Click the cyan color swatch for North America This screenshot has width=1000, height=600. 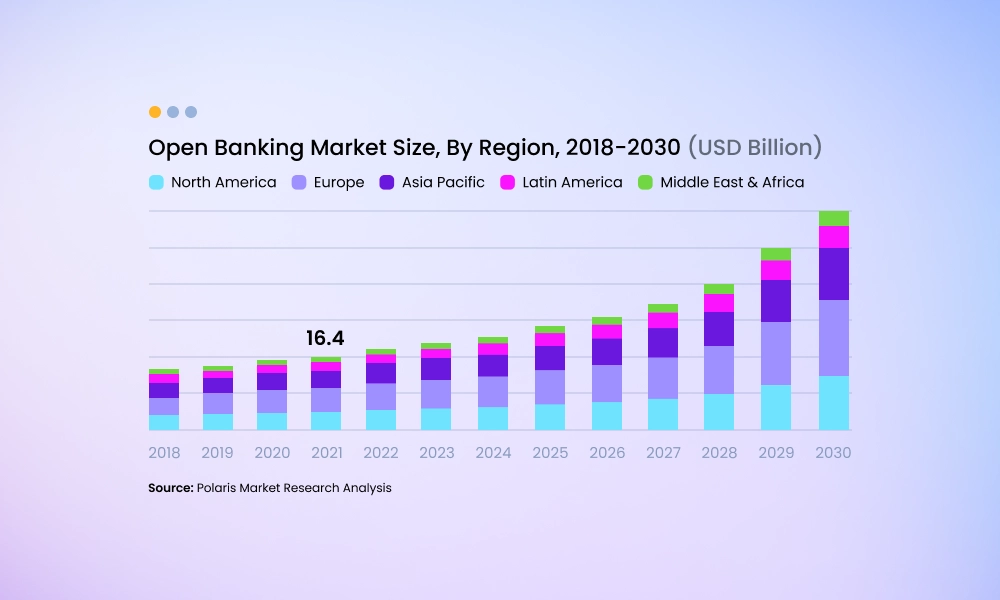[156, 182]
